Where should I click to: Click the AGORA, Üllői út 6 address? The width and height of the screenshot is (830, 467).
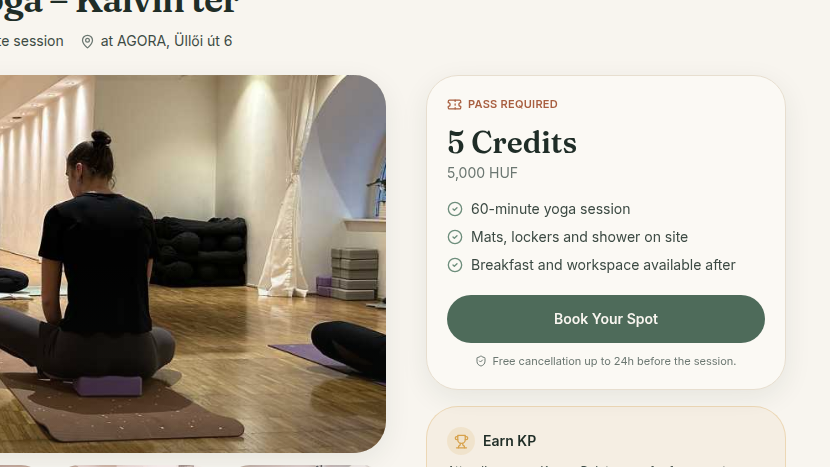166,41
